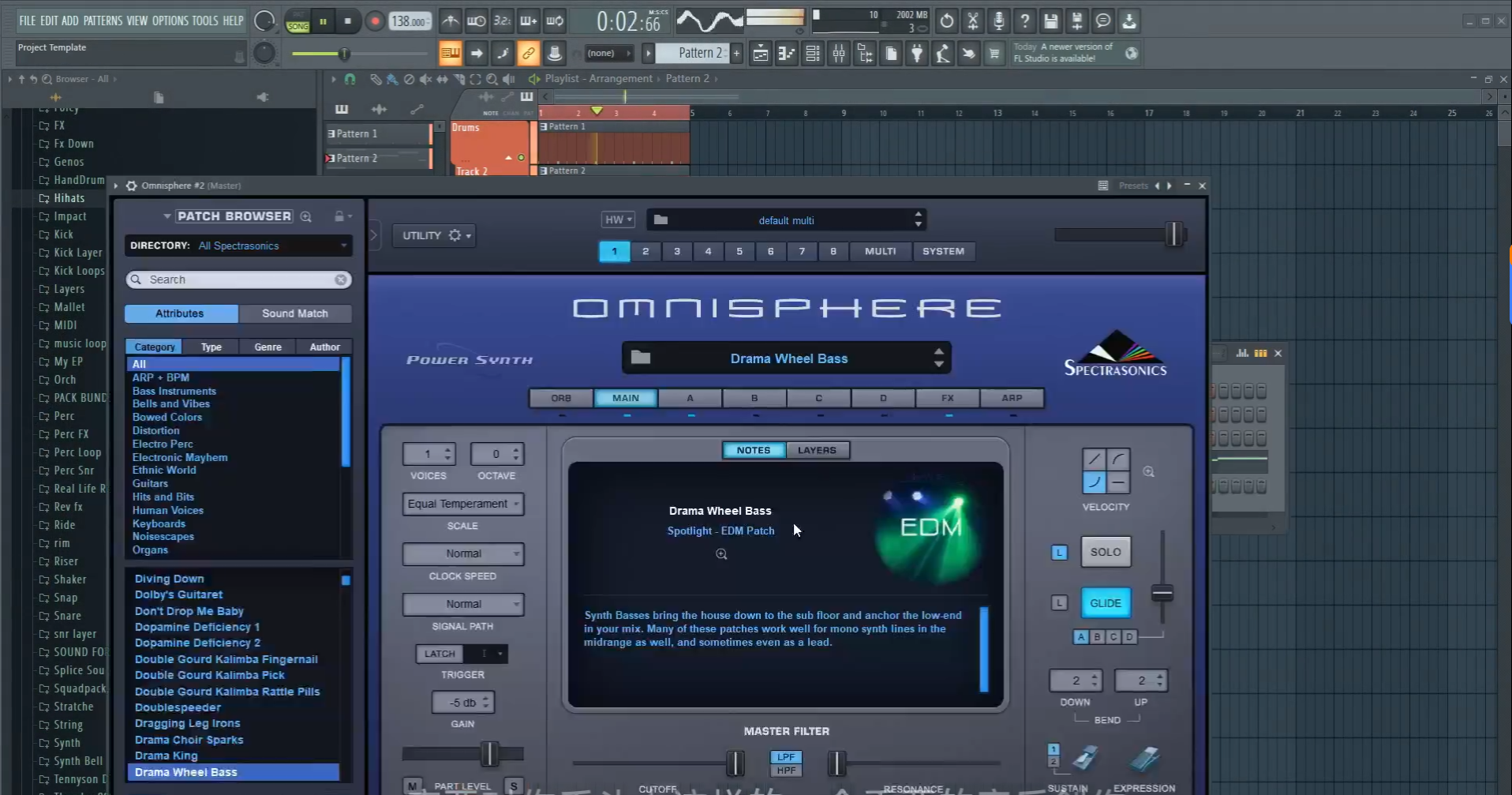Open the Kick Loops browser folder

tap(79, 271)
